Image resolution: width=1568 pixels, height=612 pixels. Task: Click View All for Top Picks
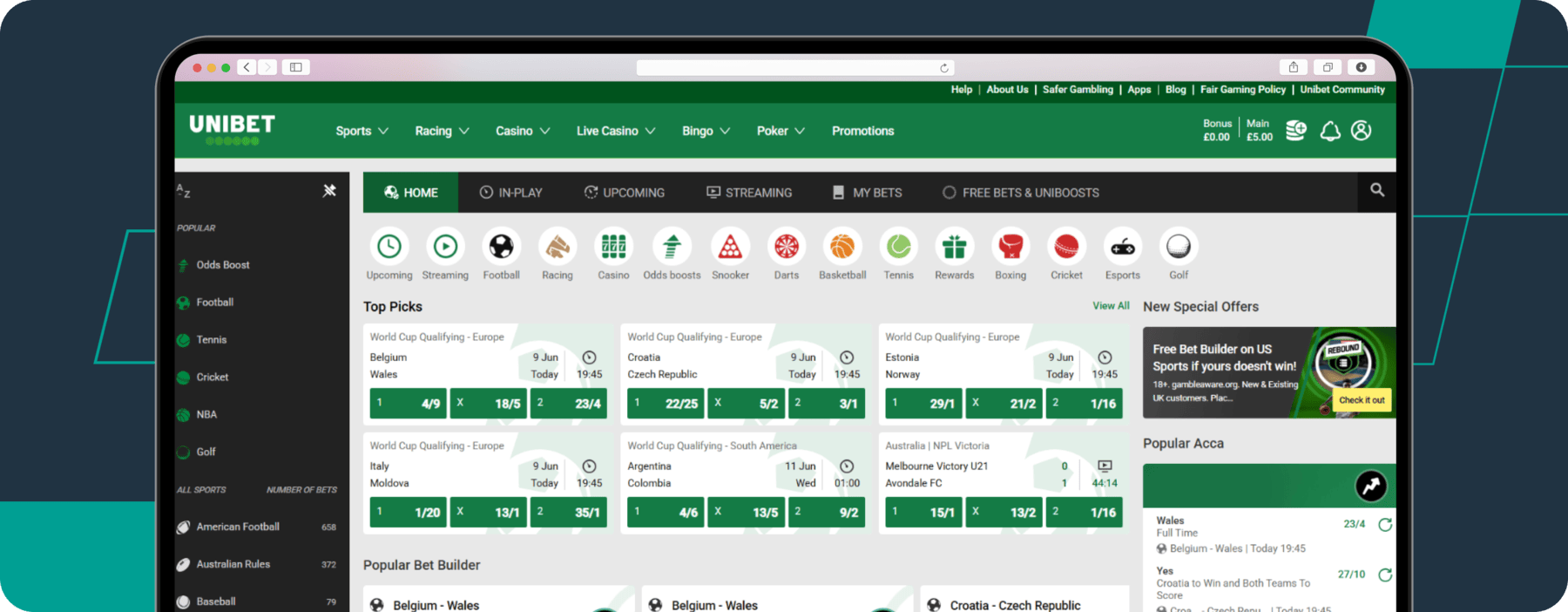(1111, 306)
